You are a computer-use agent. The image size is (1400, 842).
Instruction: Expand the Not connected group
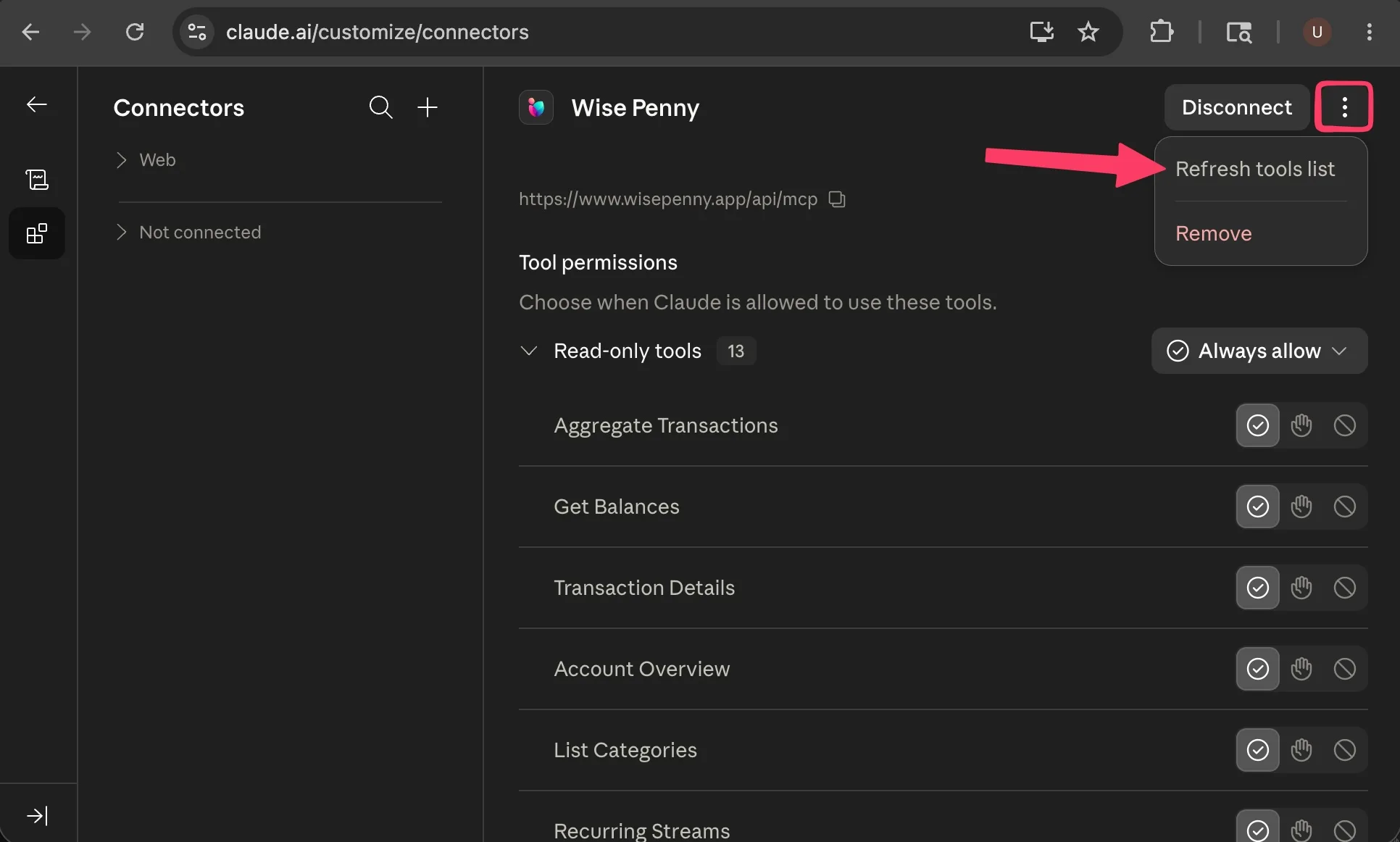(188, 232)
